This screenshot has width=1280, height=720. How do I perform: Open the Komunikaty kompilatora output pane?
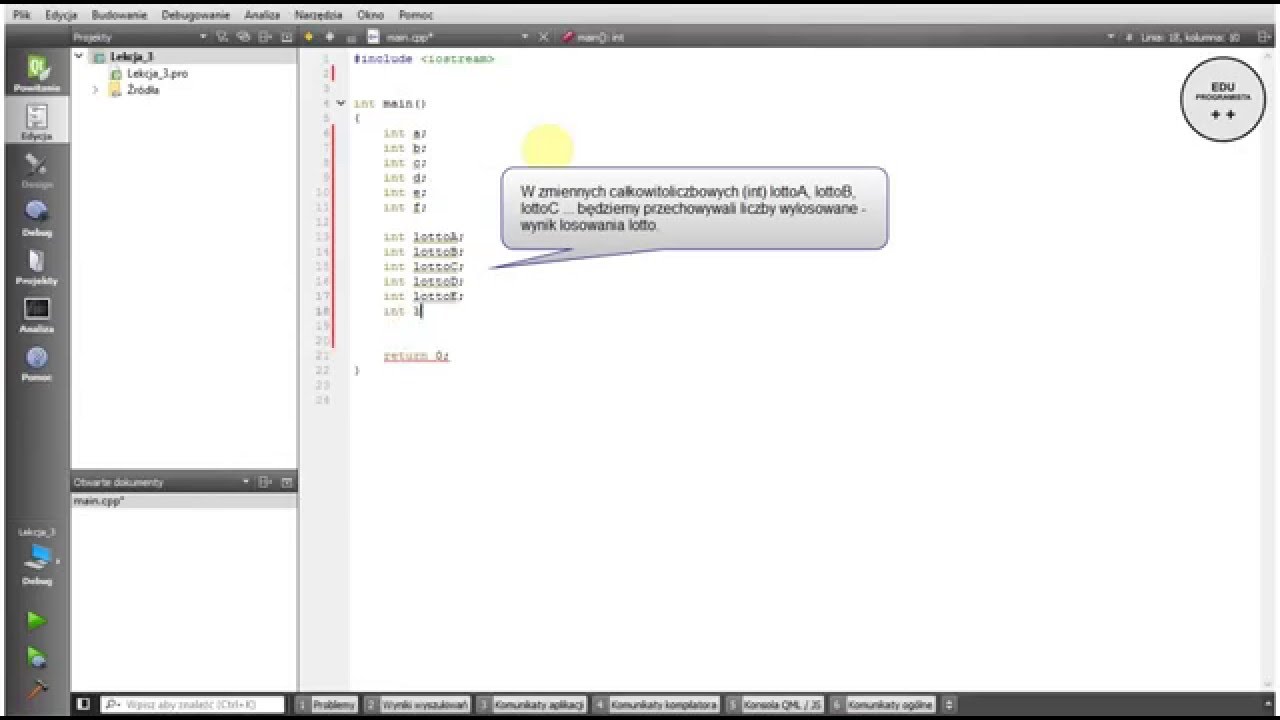656,704
